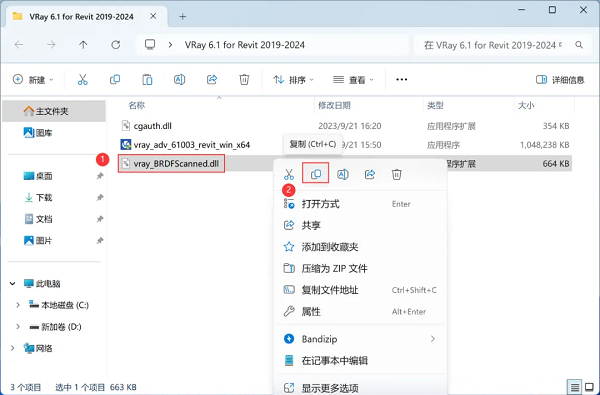
Task: Collapse the 此电脑 tree node
Action: [13, 284]
